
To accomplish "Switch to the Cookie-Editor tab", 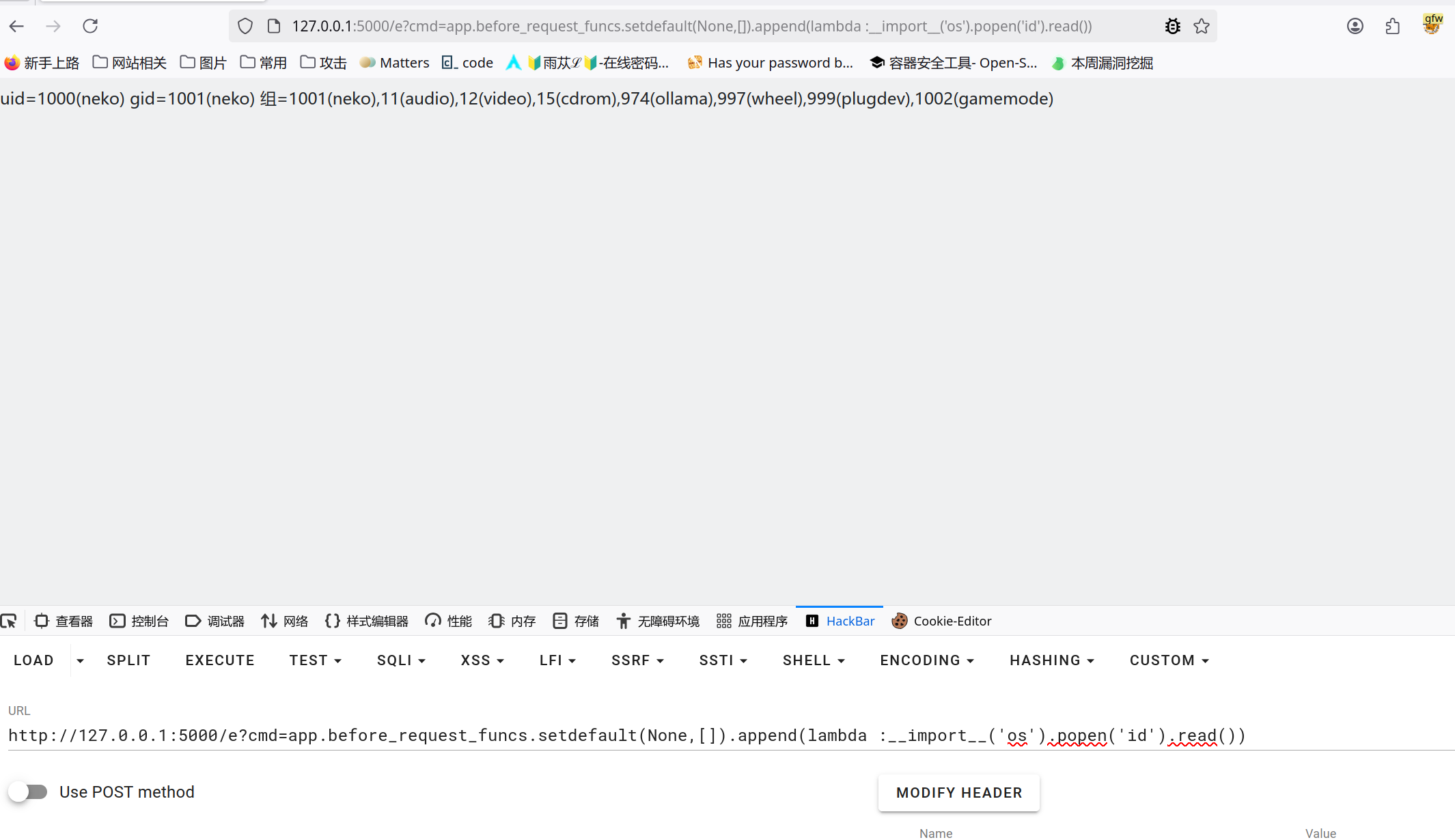I will pos(942,621).
